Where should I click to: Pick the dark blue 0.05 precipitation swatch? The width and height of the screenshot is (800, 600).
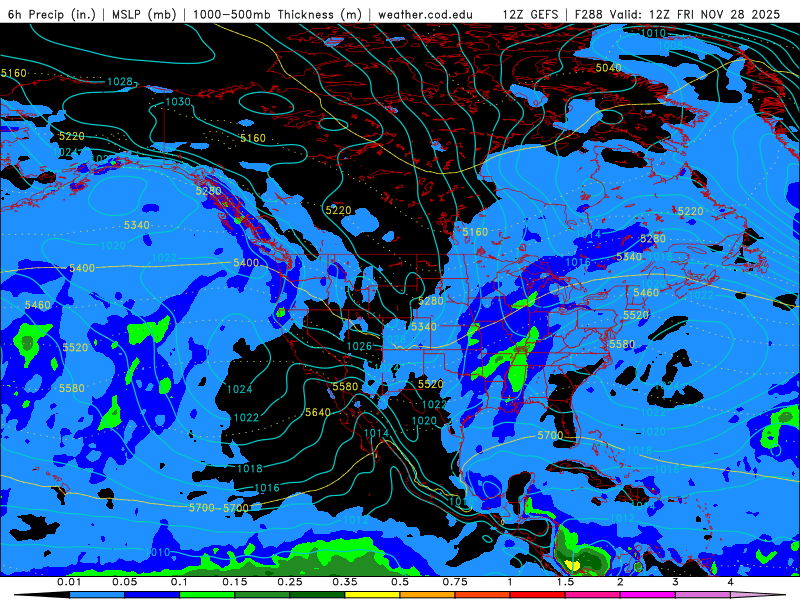tap(152, 595)
